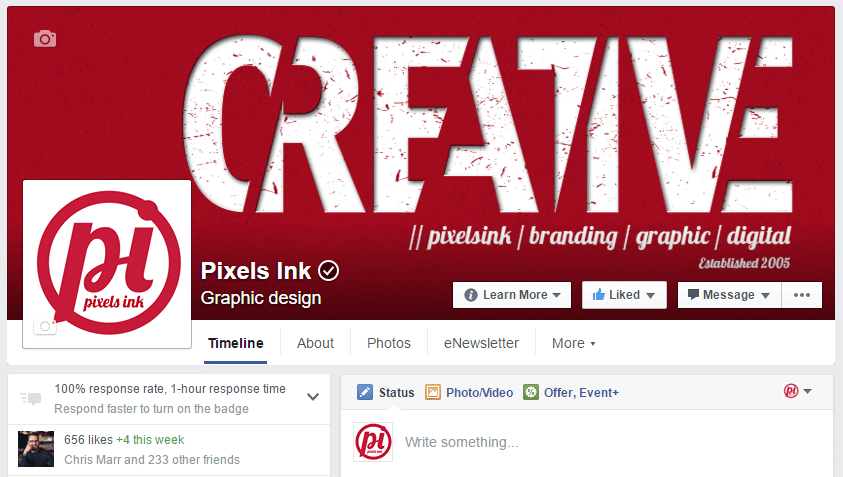Click the verified checkmark badge beside Pixels Ink

[x=328, y=270]
